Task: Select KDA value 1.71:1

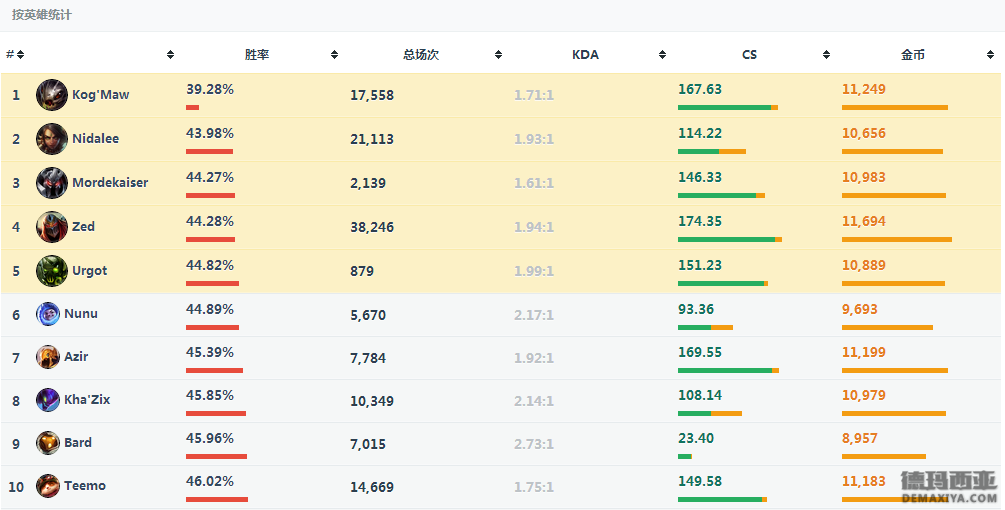Action: (534, 95)
